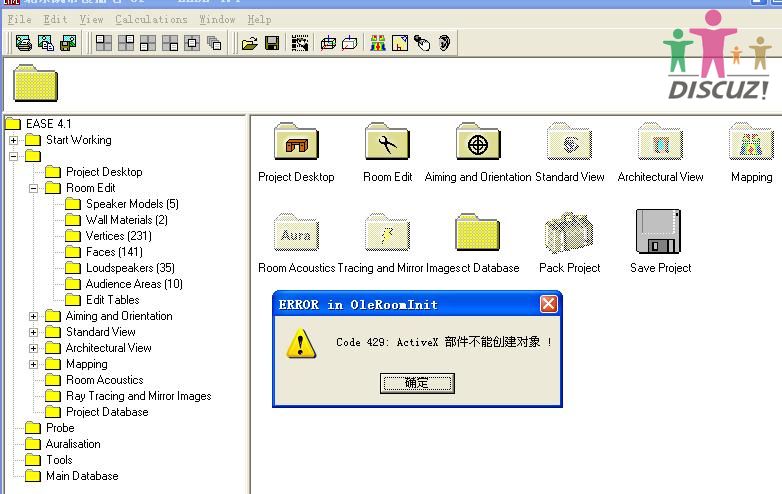Open the Help menu
Image resolution: width=782 pixels, height=494 pixels.
[259, 19]
